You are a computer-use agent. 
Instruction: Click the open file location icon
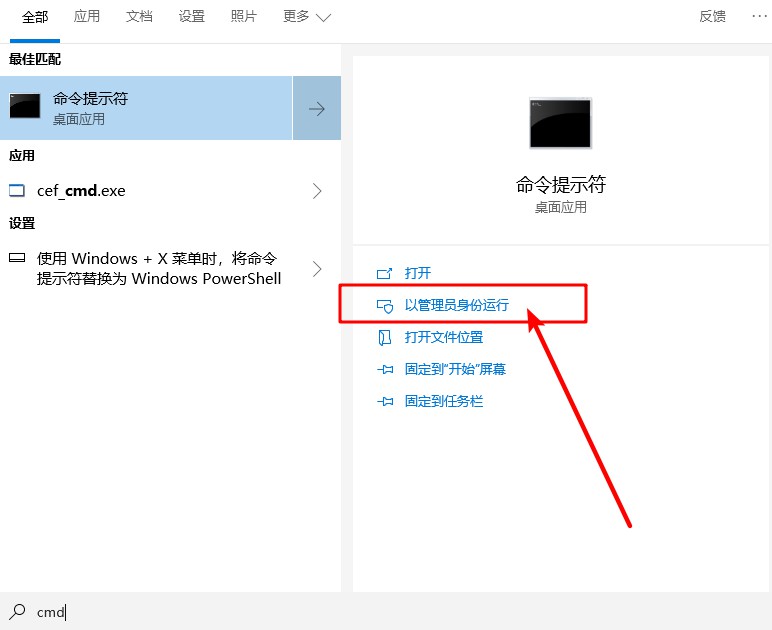tap(385, 337)
